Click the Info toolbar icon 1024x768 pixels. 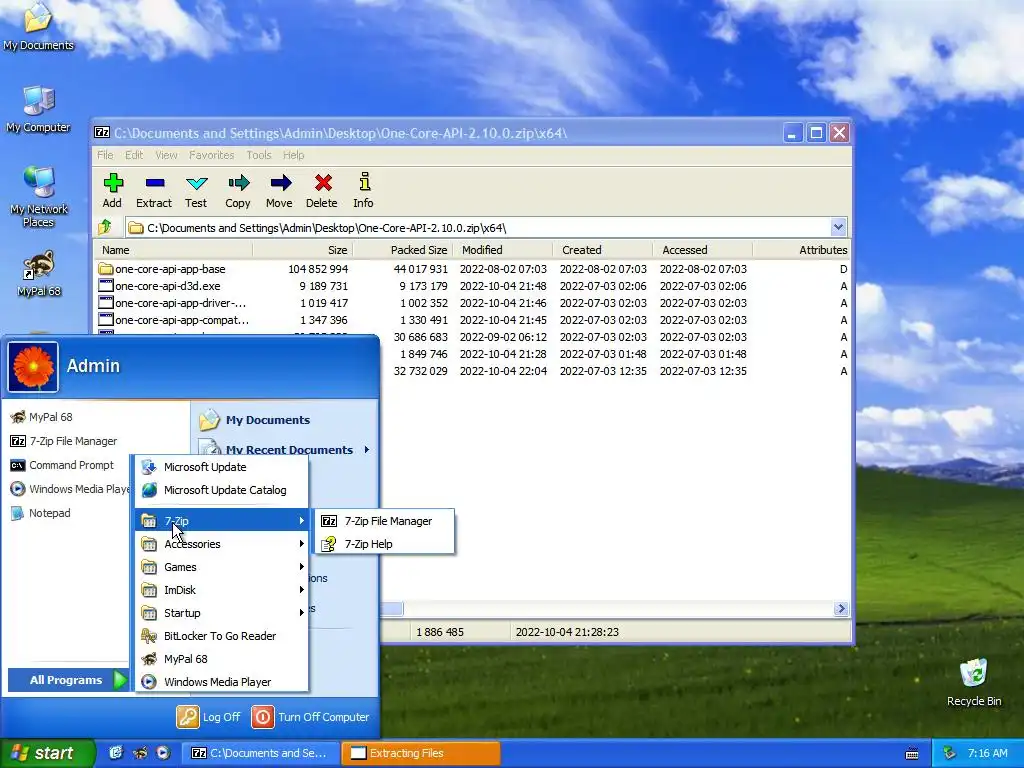[364, 191]
